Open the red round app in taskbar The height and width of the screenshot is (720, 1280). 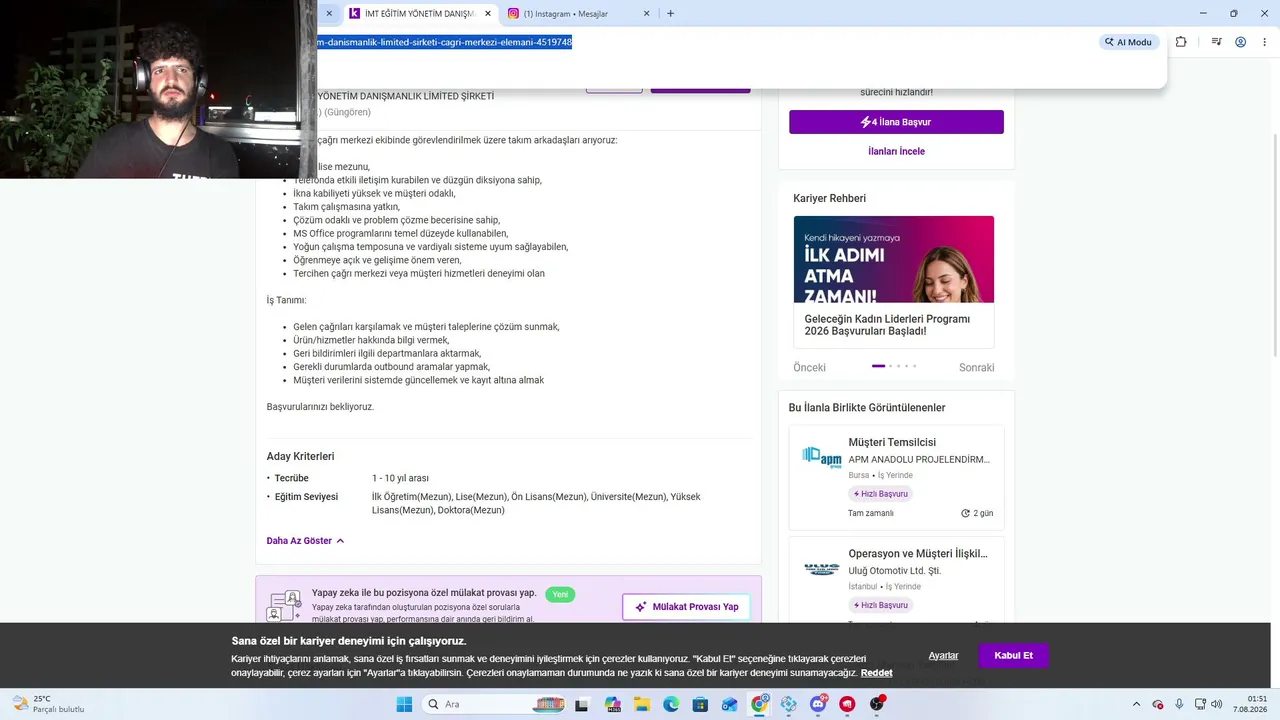point(848,704)
